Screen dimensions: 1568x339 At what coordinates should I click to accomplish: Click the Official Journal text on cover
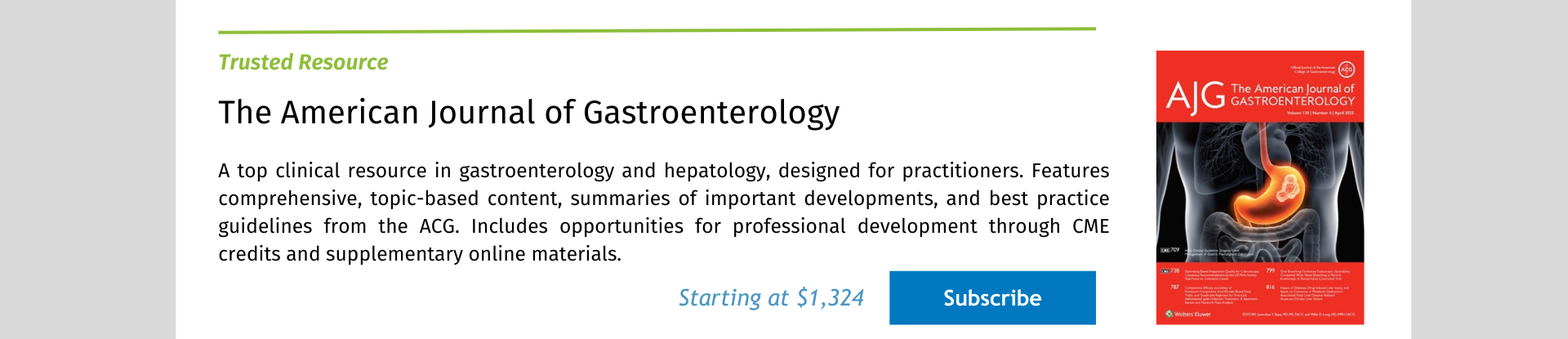pyautogui.click(x=1312, y=69)
